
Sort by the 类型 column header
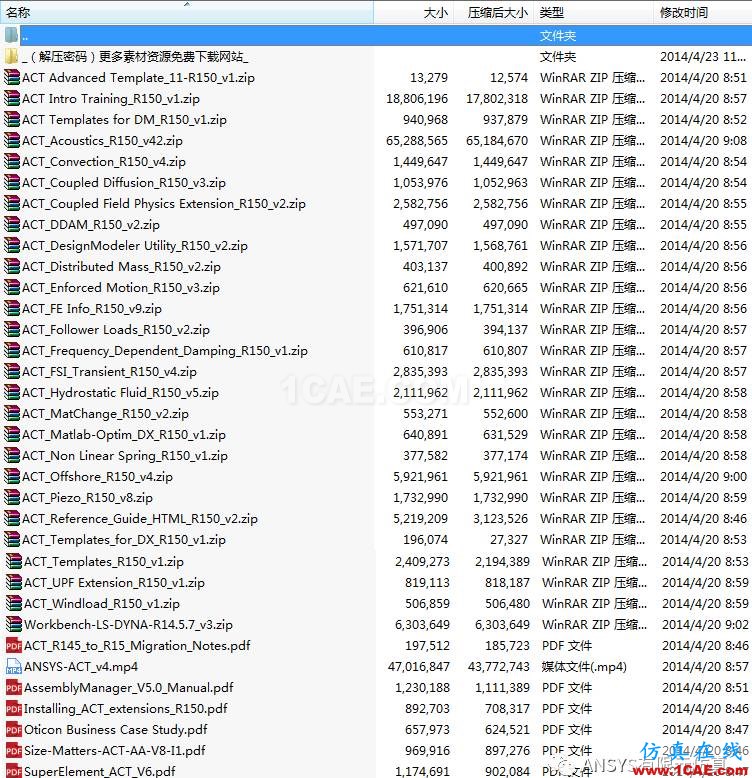click(x=593, y=12)
